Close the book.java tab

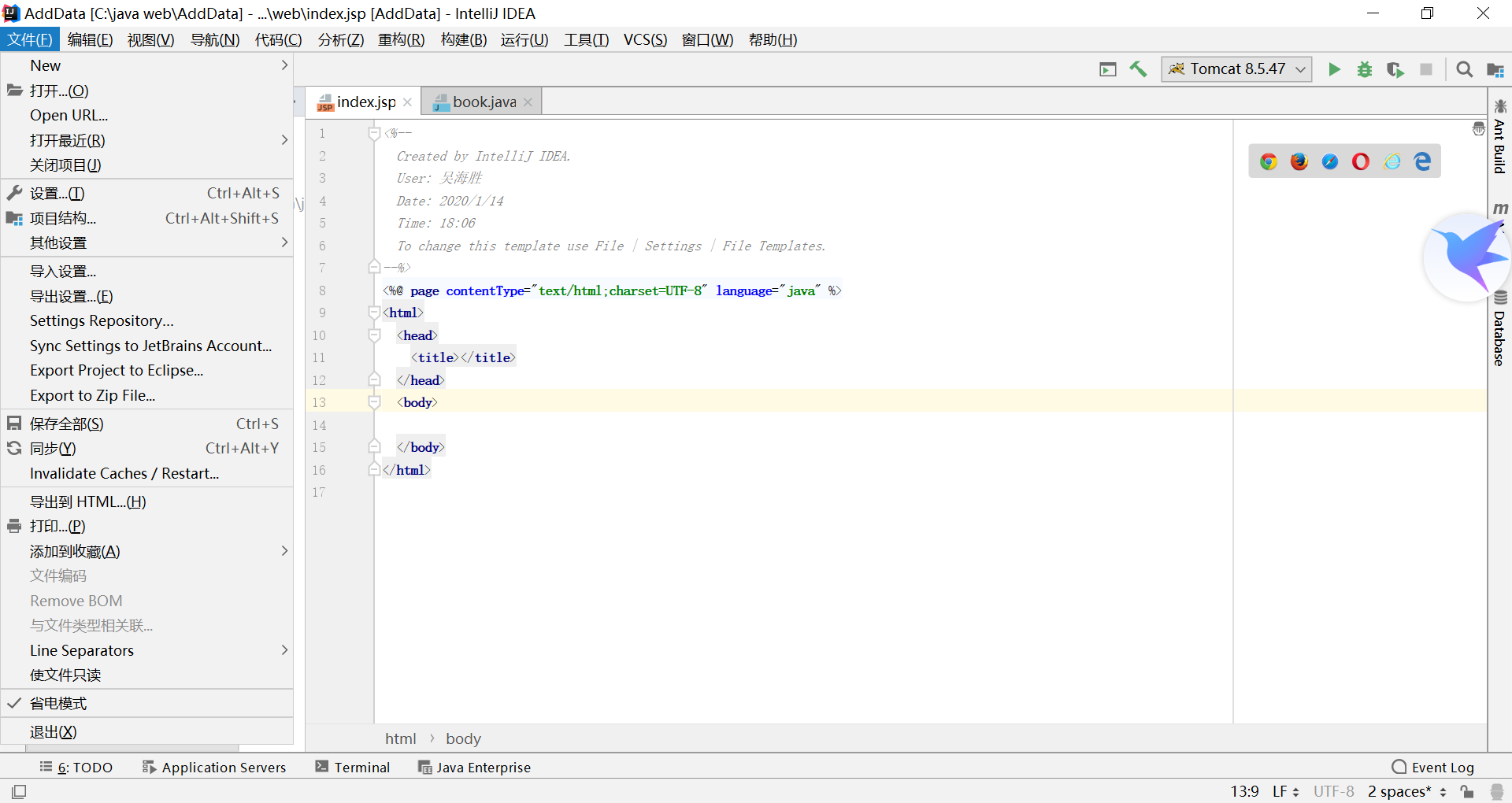pyautogui.click(x=528, y=102)
